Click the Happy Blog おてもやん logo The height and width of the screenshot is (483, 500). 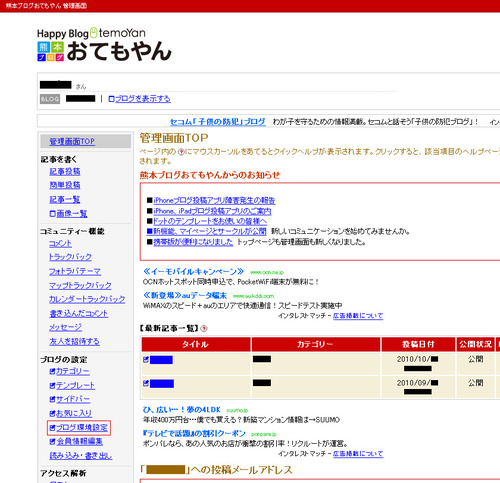pyautogui.click(x=104, y=45)
